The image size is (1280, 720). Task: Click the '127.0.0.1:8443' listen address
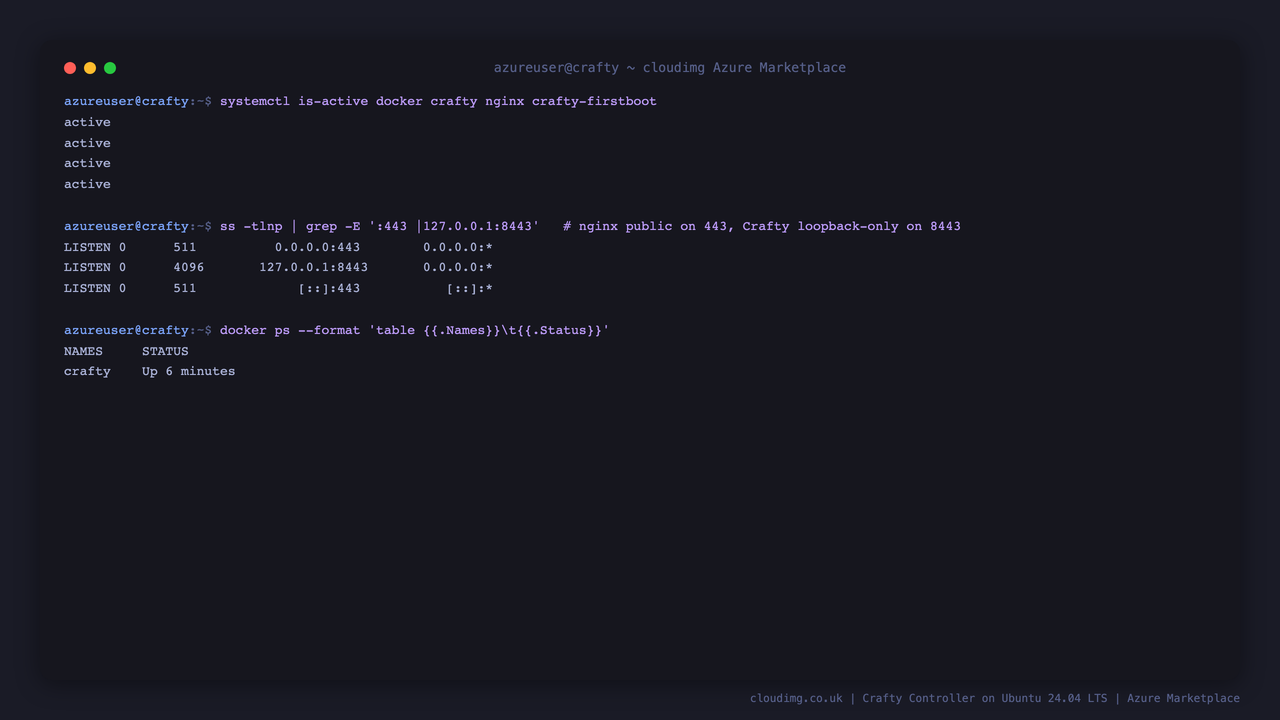(x=314, y=267)
